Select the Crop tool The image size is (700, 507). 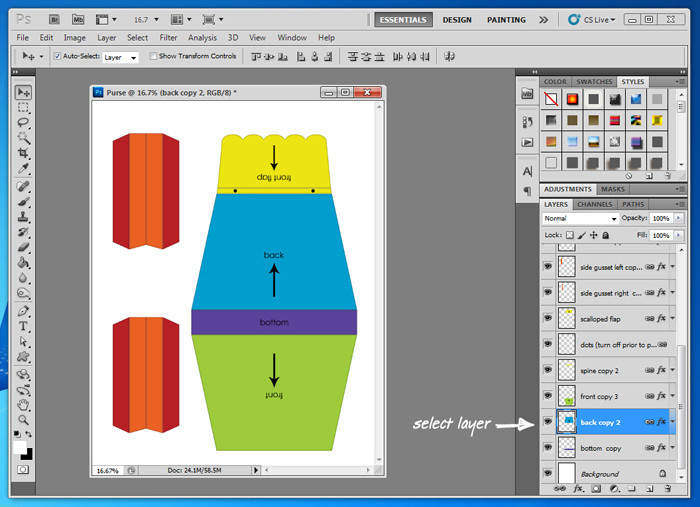(23, 153)
